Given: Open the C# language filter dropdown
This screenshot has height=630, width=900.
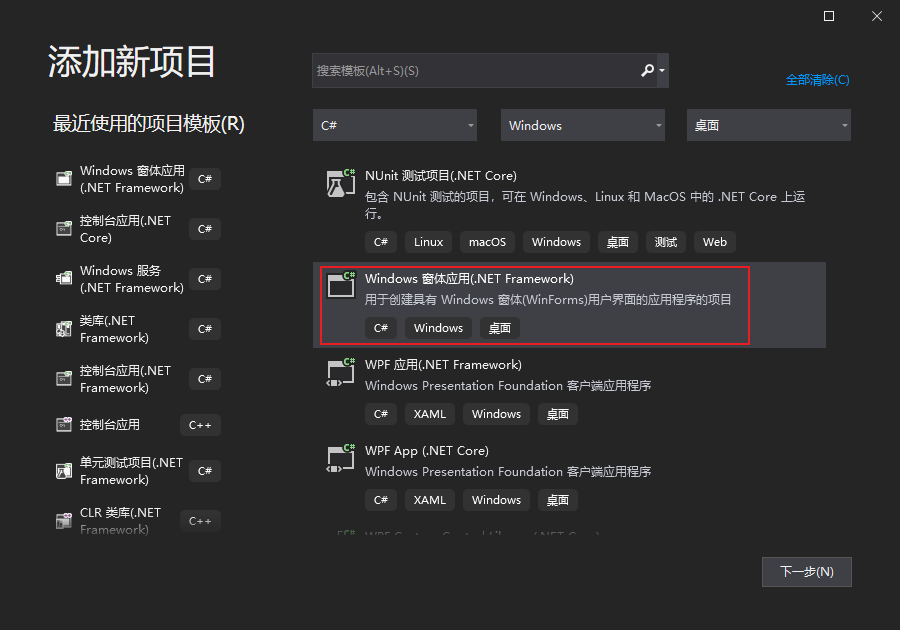Looking at the screenshot, I should 395,125.
